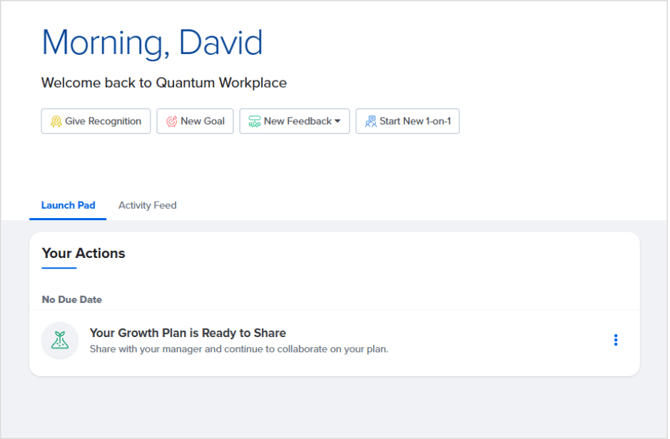The width and height of the screenshot is (670, 439).
Task: Click "Welcome back to Quantum Workplace" text
Action: point(163,83)
